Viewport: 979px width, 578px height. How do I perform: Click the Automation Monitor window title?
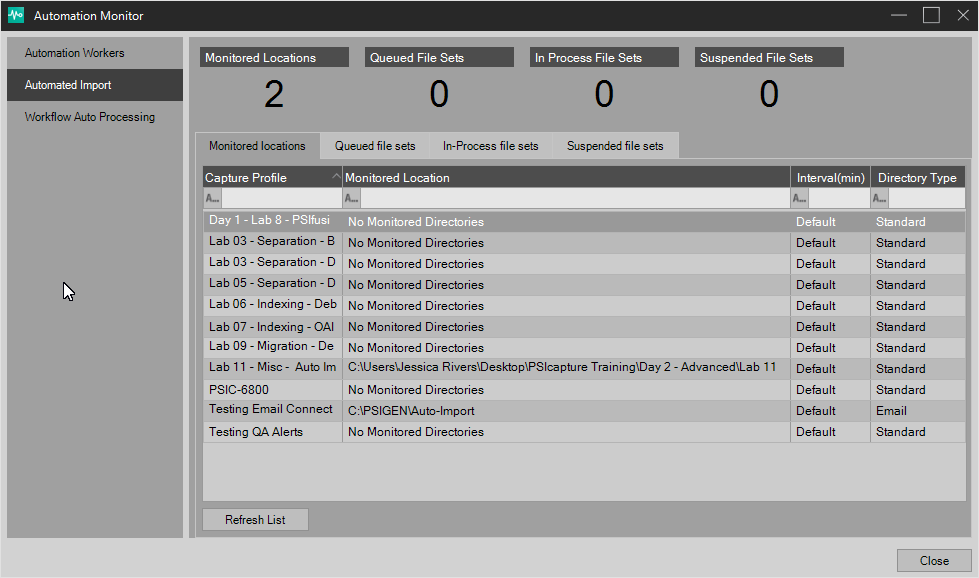[89, 16]
